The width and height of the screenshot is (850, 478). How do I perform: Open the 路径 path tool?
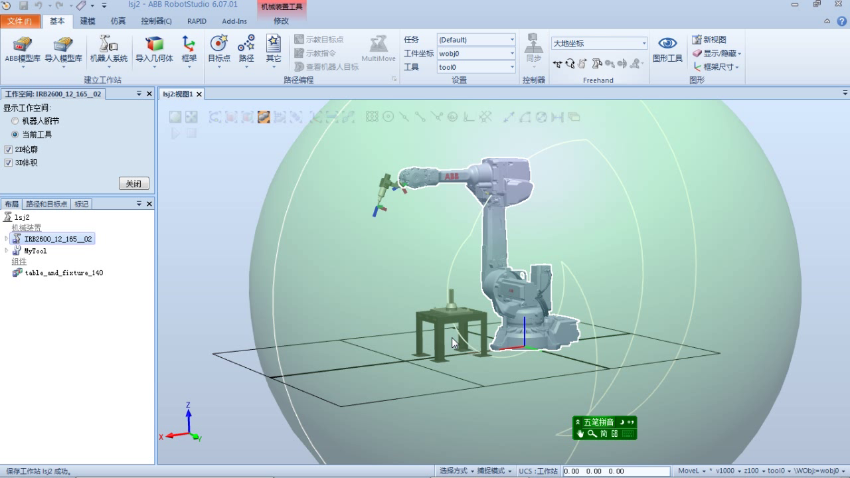[x=247, y=49]
